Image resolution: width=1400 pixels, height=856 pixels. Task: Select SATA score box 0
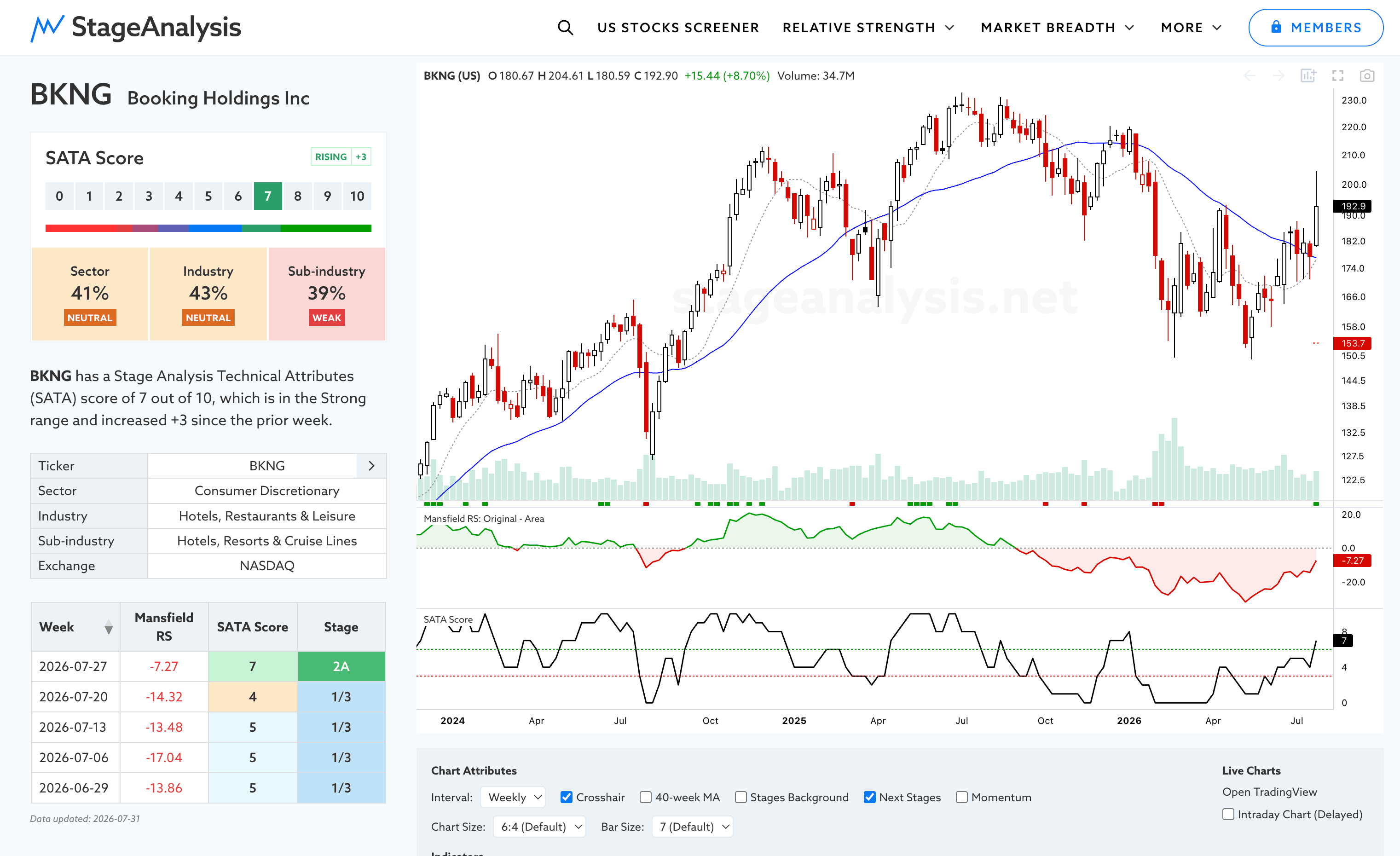[x=59, y=196]
